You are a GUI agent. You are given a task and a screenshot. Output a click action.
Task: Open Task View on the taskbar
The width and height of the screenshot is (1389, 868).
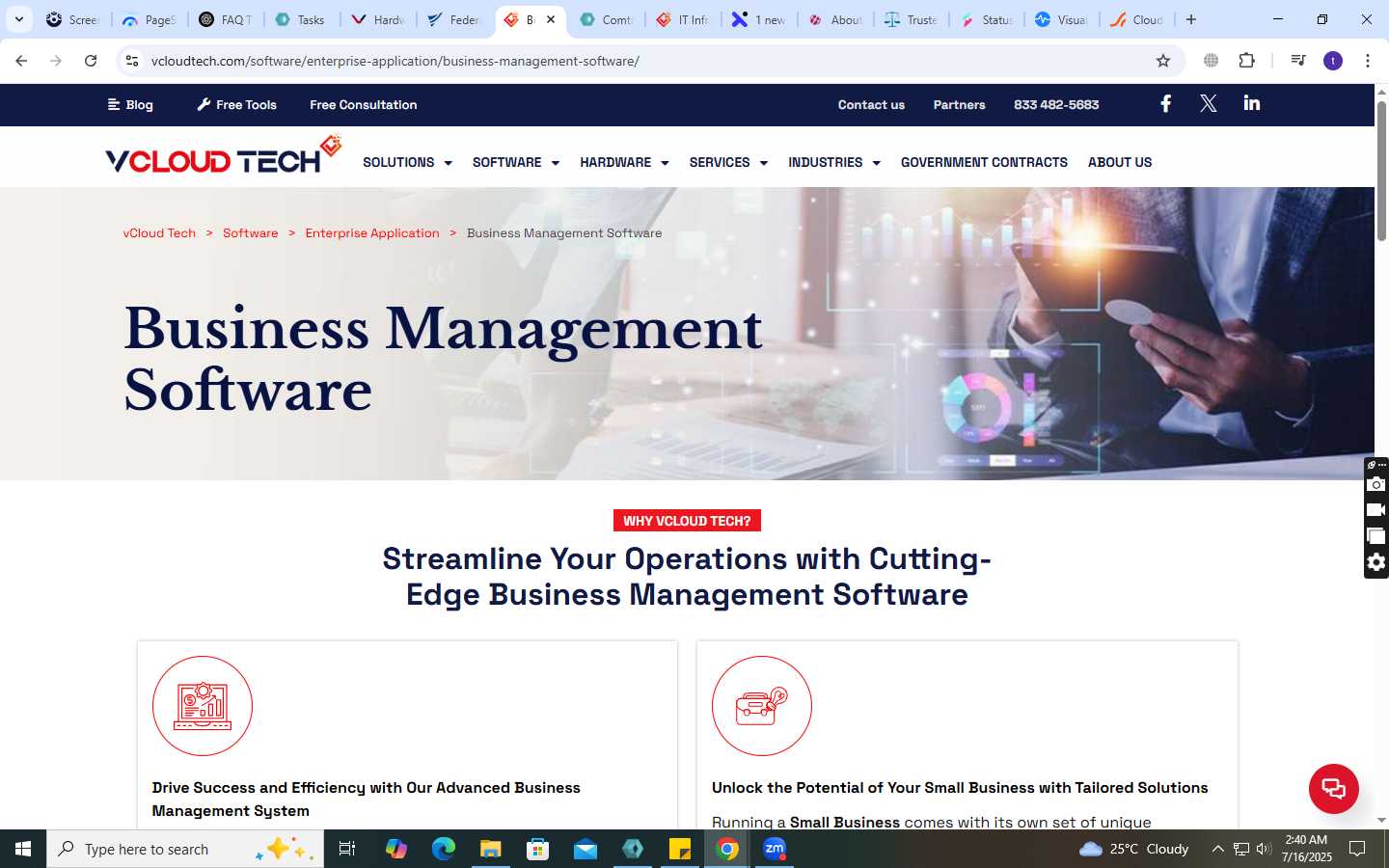coord(347,849)
